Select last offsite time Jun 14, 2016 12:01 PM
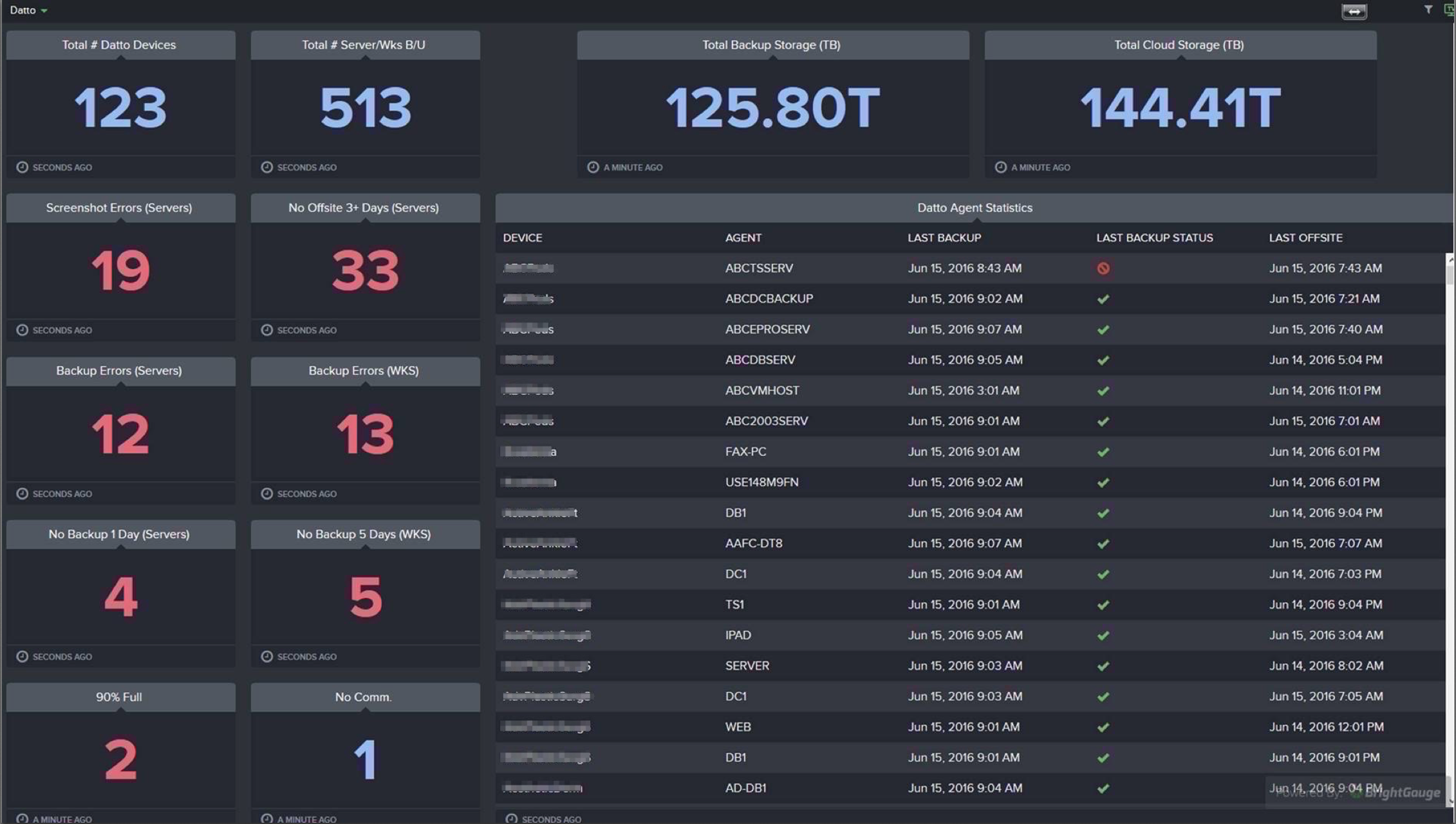This screenshot has width=1456, height=824. pos(1326,727)
